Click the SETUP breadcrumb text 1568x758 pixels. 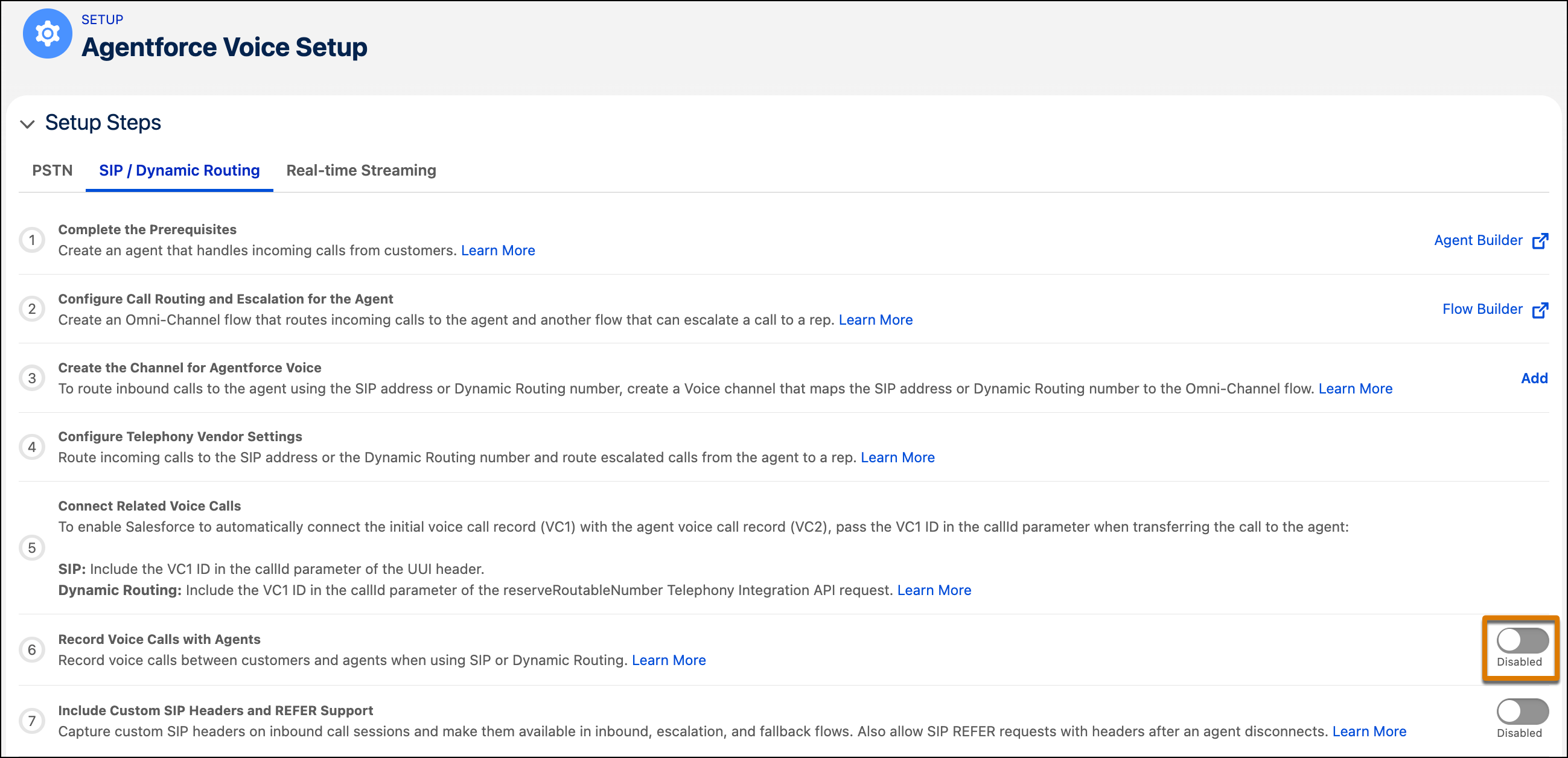[102, 19]
